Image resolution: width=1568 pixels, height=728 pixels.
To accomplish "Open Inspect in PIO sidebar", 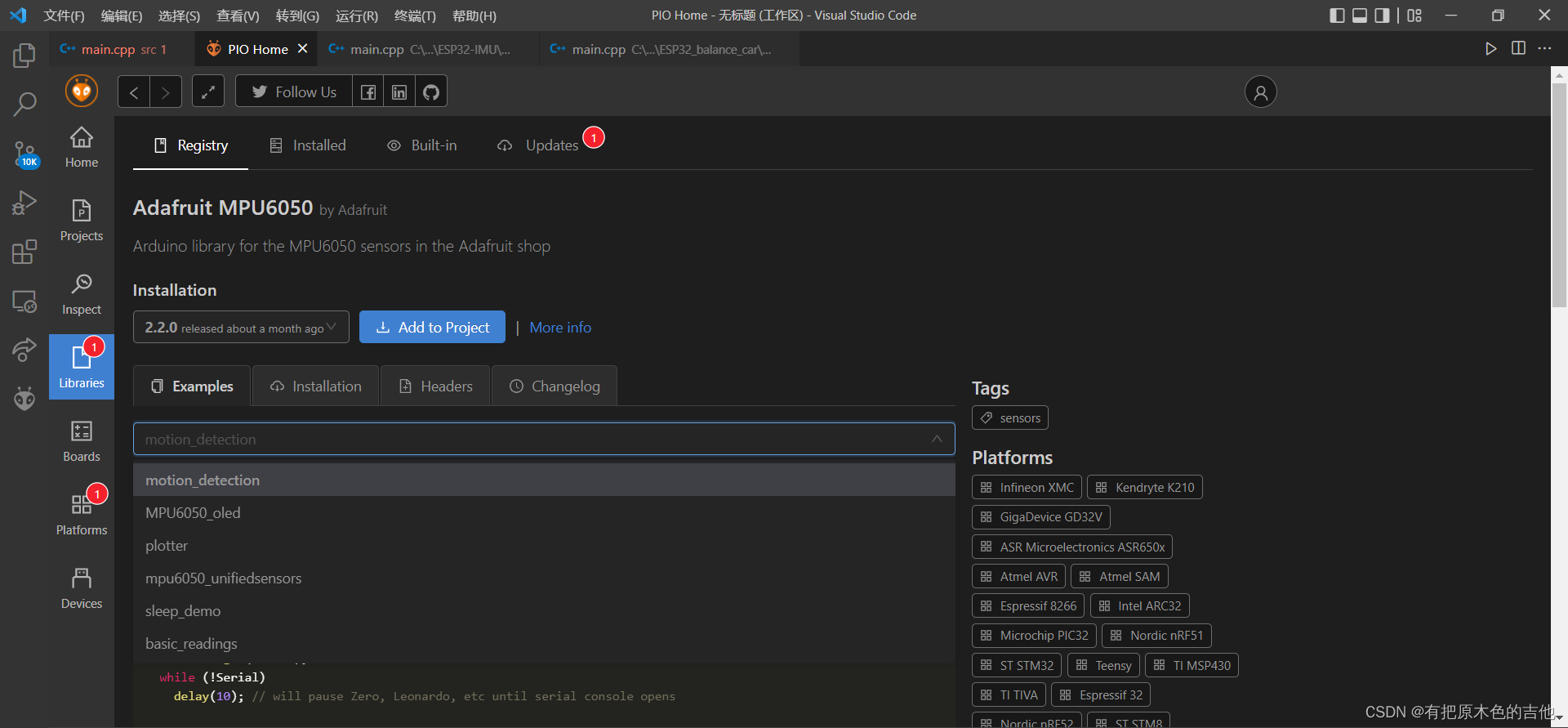I will pos(82,294).
